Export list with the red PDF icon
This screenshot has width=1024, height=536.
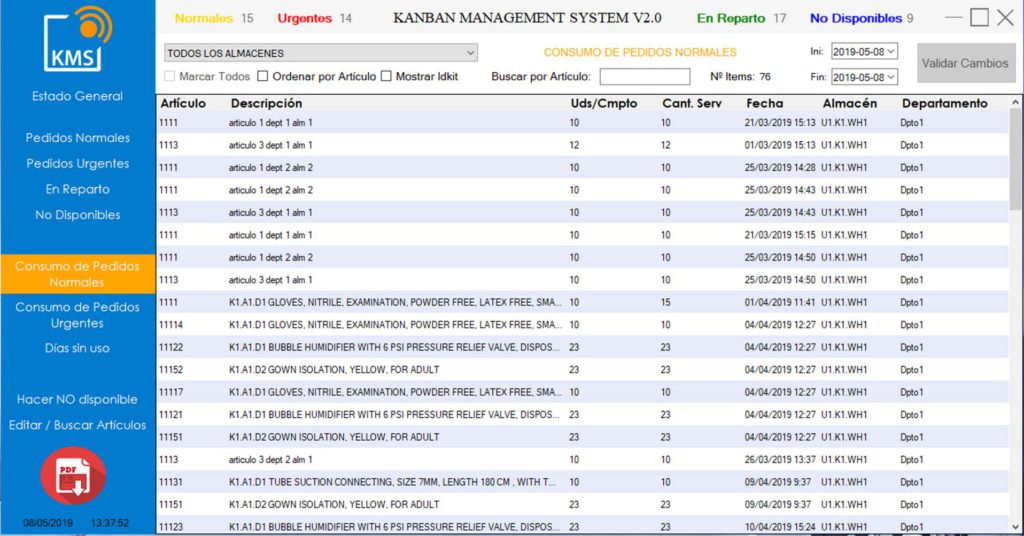click(x=73, y=476)
